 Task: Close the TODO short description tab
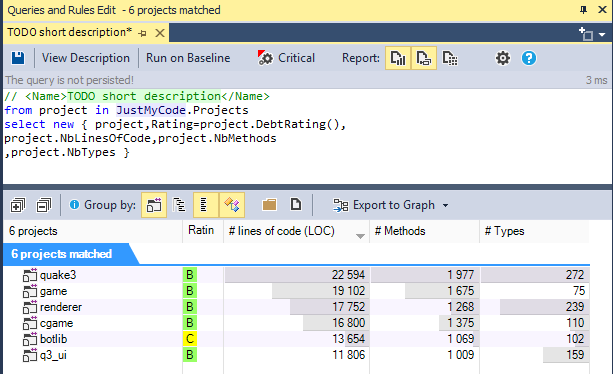(160, 33)
